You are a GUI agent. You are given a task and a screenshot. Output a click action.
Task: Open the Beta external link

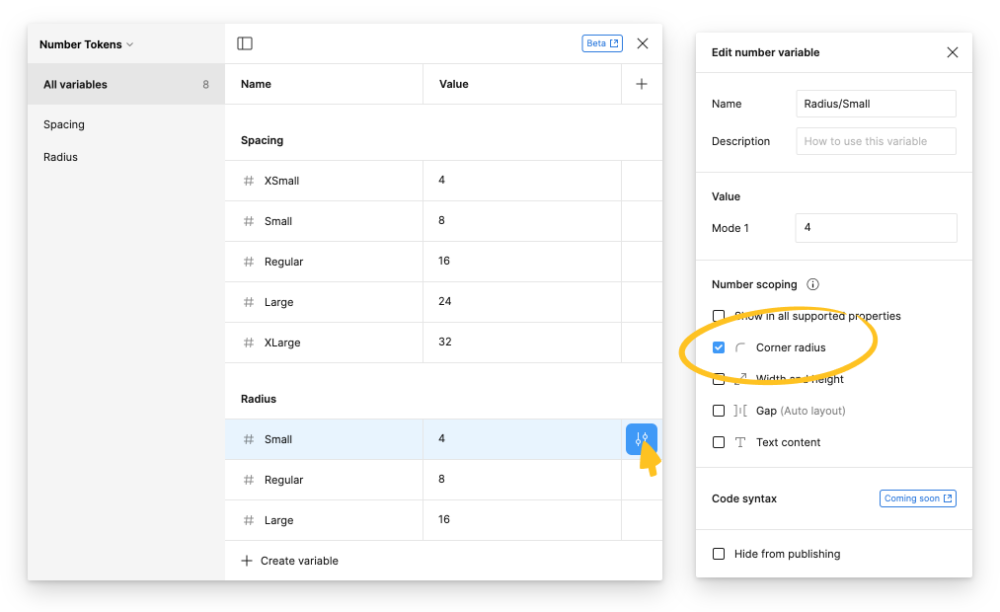pos(602,44)
